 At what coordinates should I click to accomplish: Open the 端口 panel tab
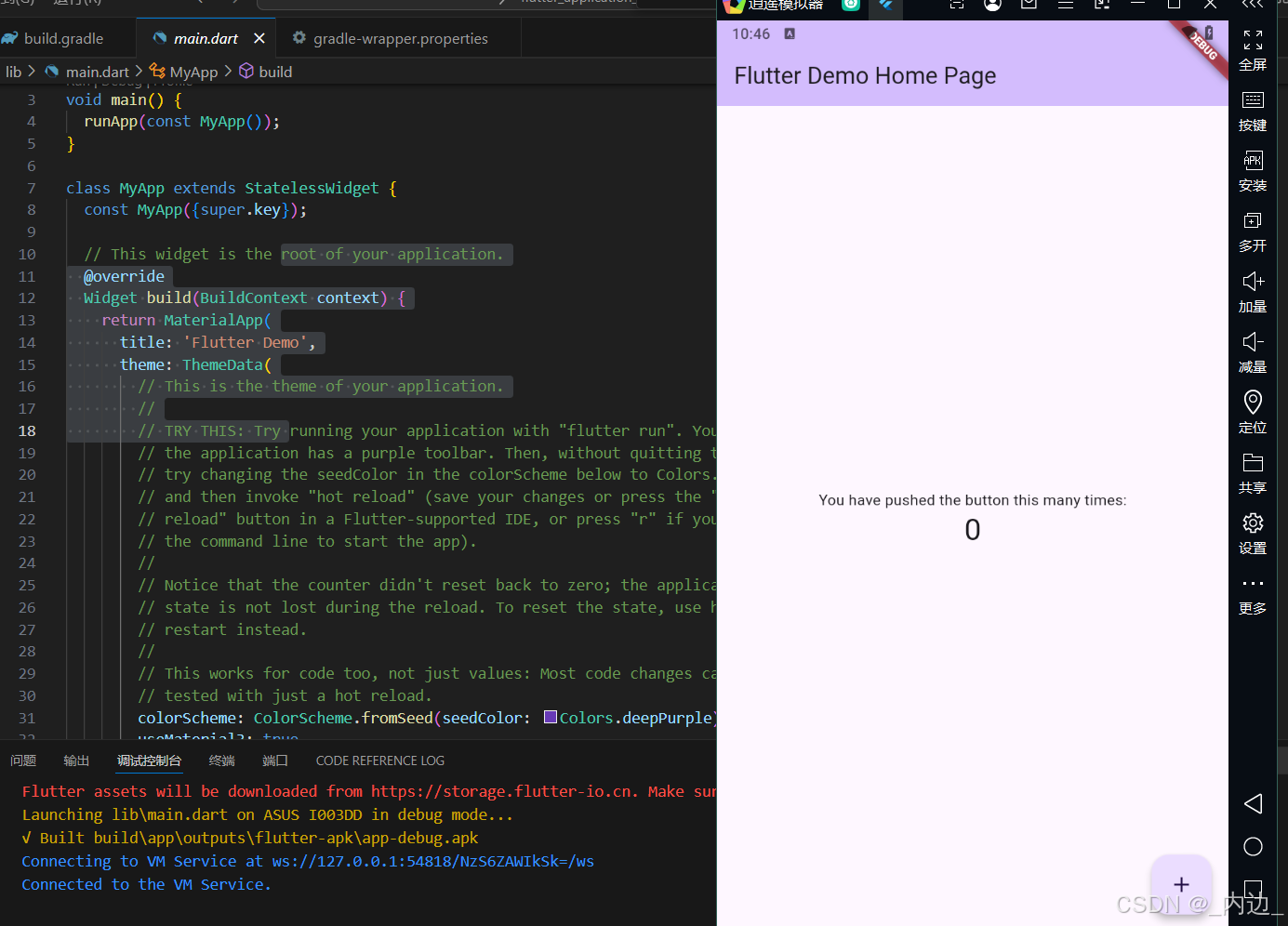tap(275, 761)
